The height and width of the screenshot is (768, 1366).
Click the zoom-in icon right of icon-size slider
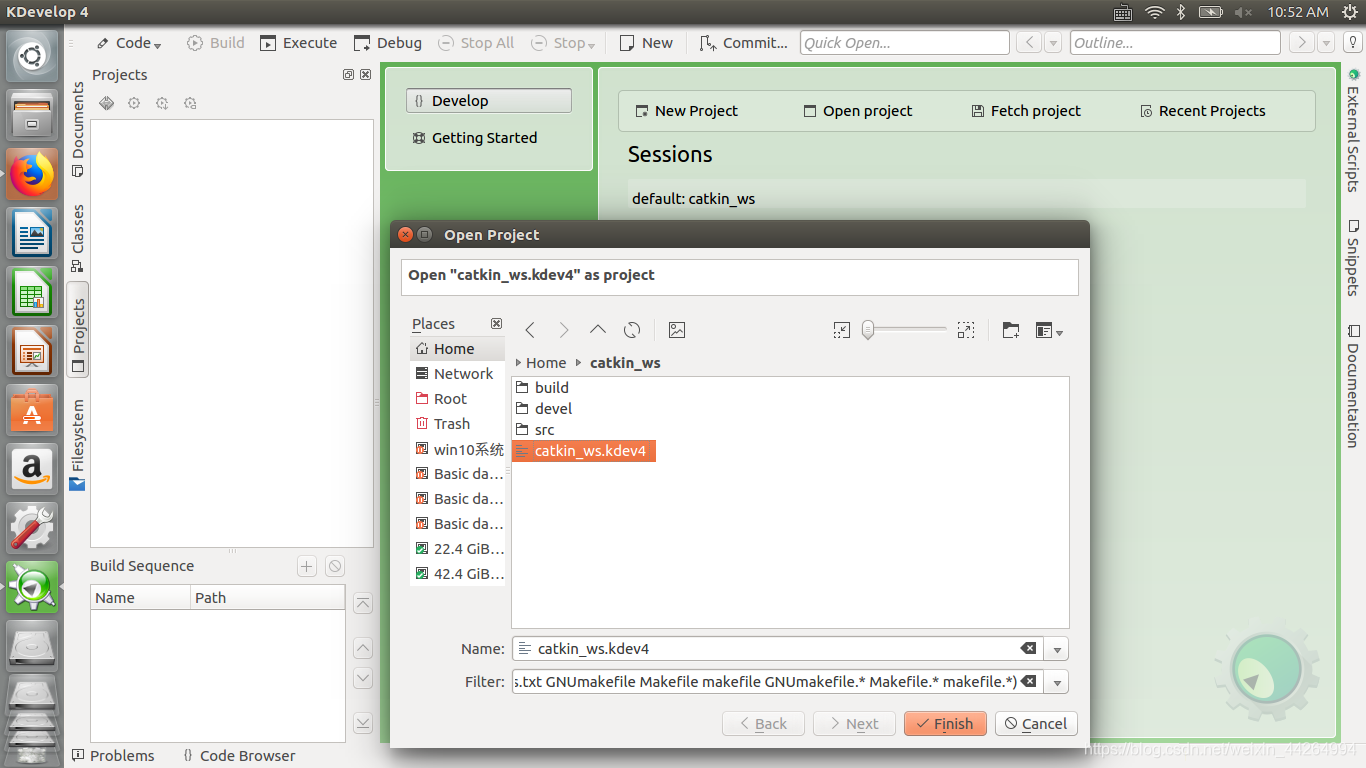(x=965, y=330)
